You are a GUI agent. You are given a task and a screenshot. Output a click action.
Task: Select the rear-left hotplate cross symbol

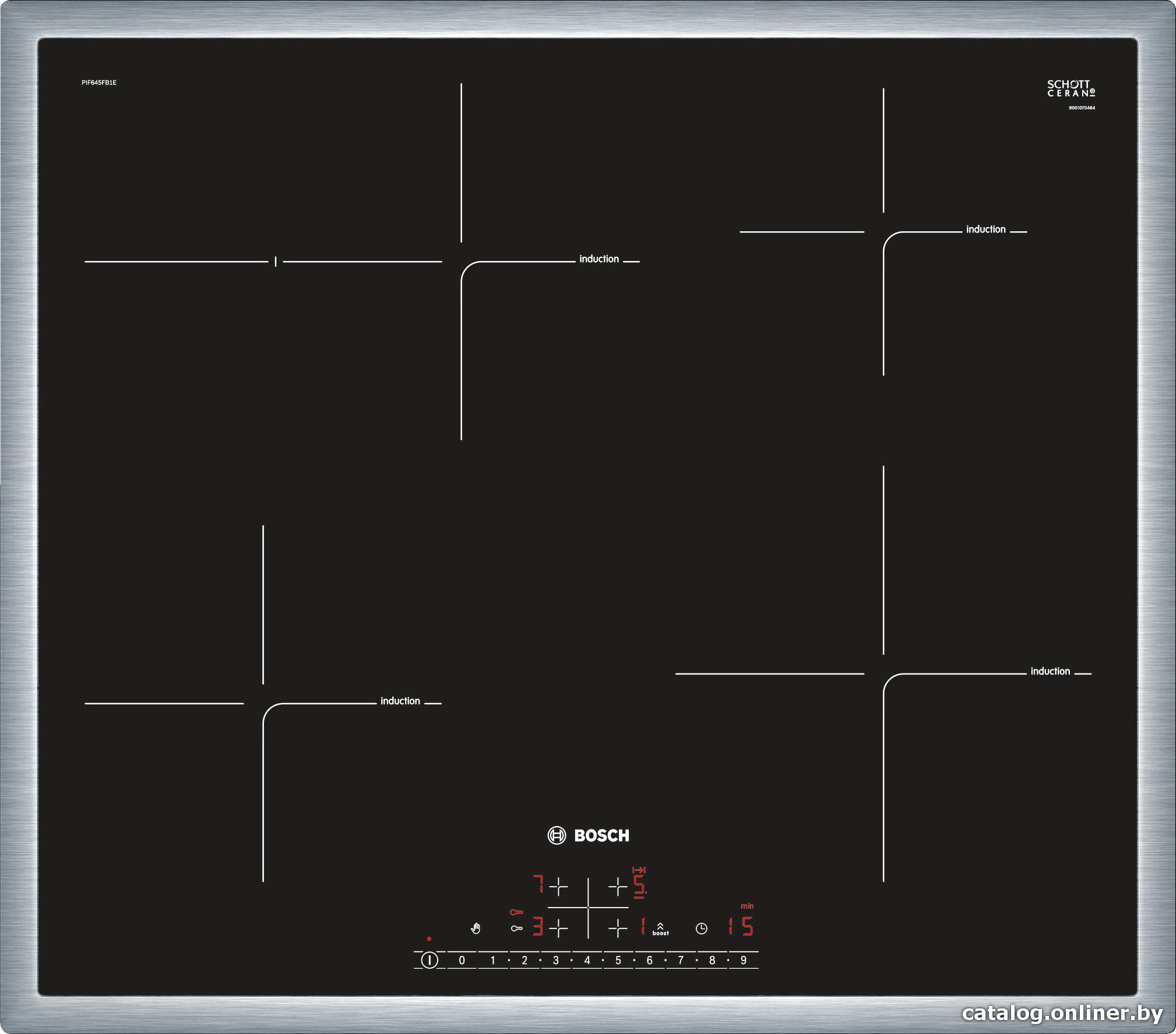click(558, 887)
